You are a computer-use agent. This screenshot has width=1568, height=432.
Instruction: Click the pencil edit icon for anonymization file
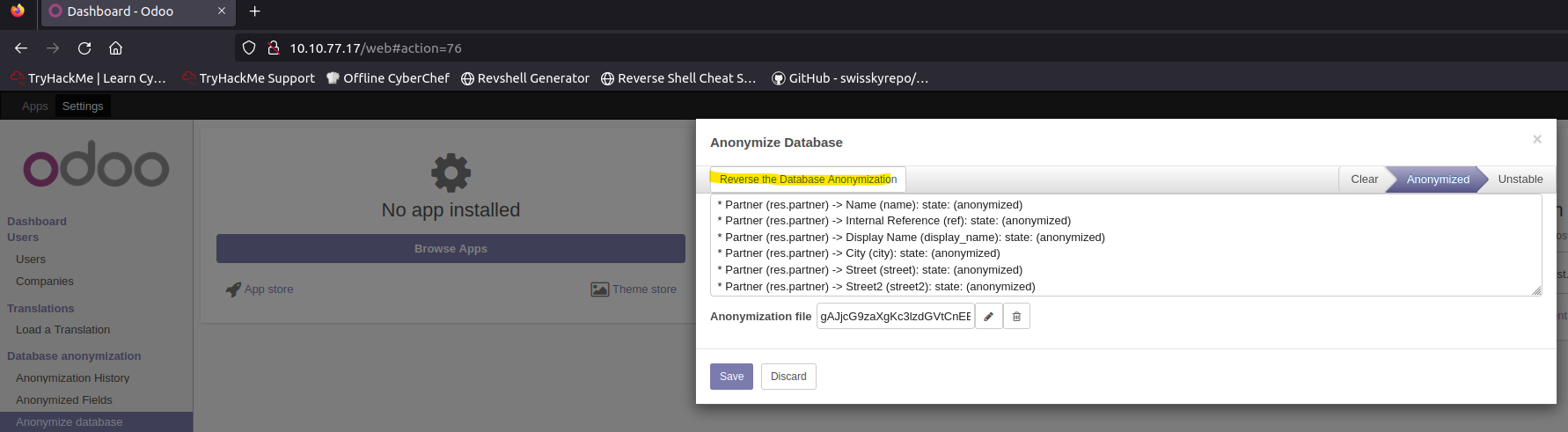(988, 317)
